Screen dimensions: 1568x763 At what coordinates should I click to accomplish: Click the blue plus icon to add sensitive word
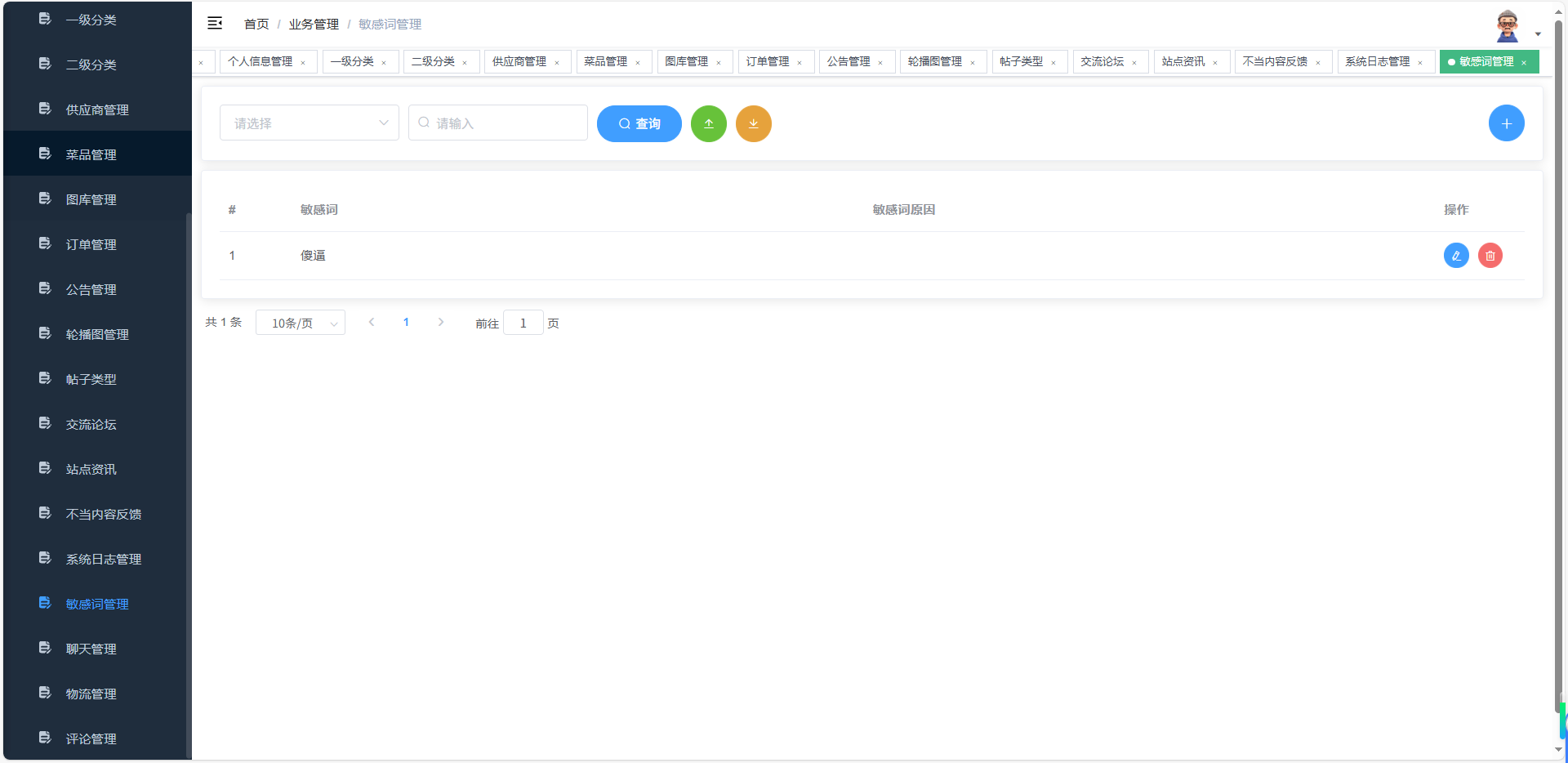1507,123
